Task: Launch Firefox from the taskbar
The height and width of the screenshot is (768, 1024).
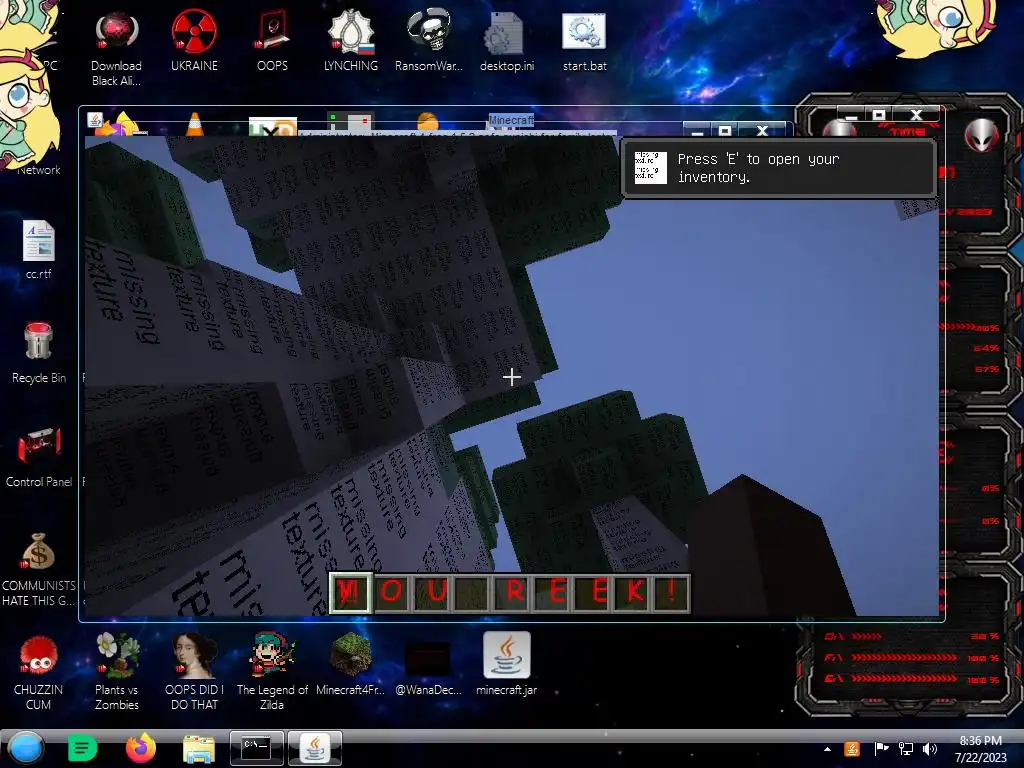Action: coord(140,748)
